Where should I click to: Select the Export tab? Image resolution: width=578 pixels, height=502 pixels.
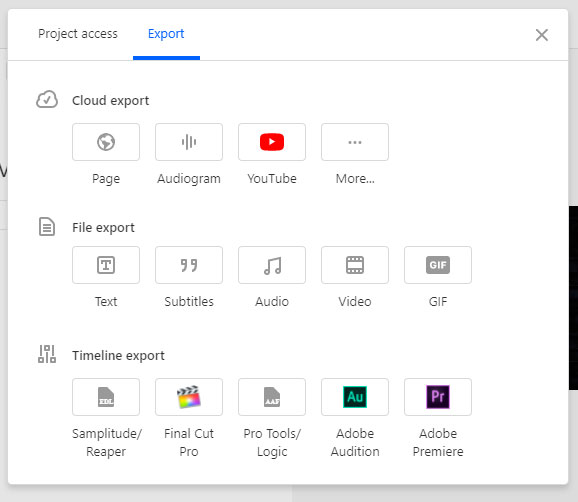(166, 34)
